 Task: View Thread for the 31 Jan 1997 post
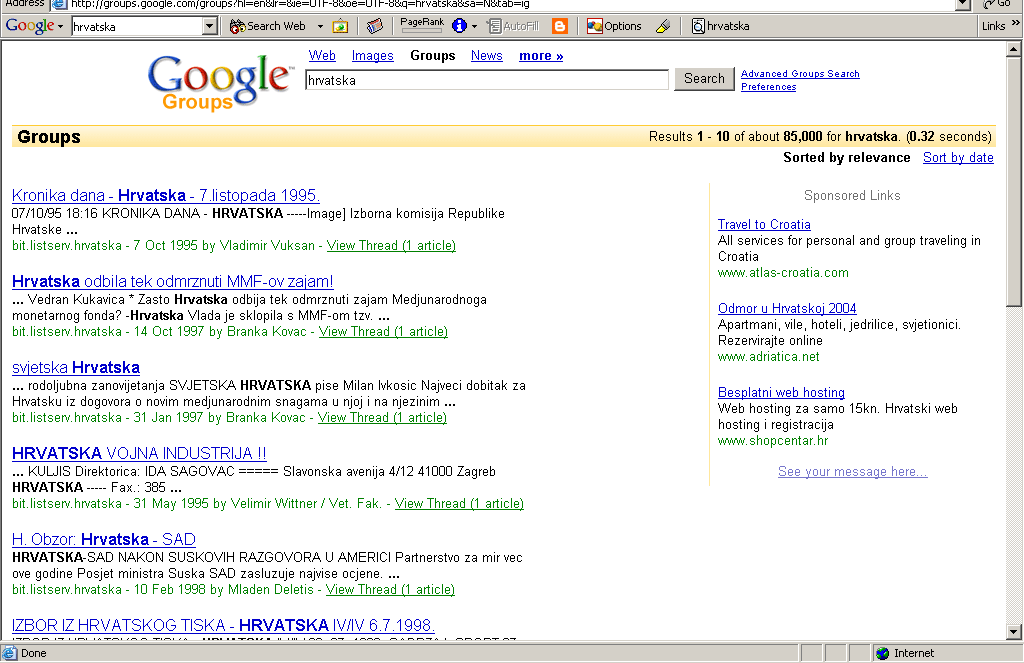click(x=382, y=417)
